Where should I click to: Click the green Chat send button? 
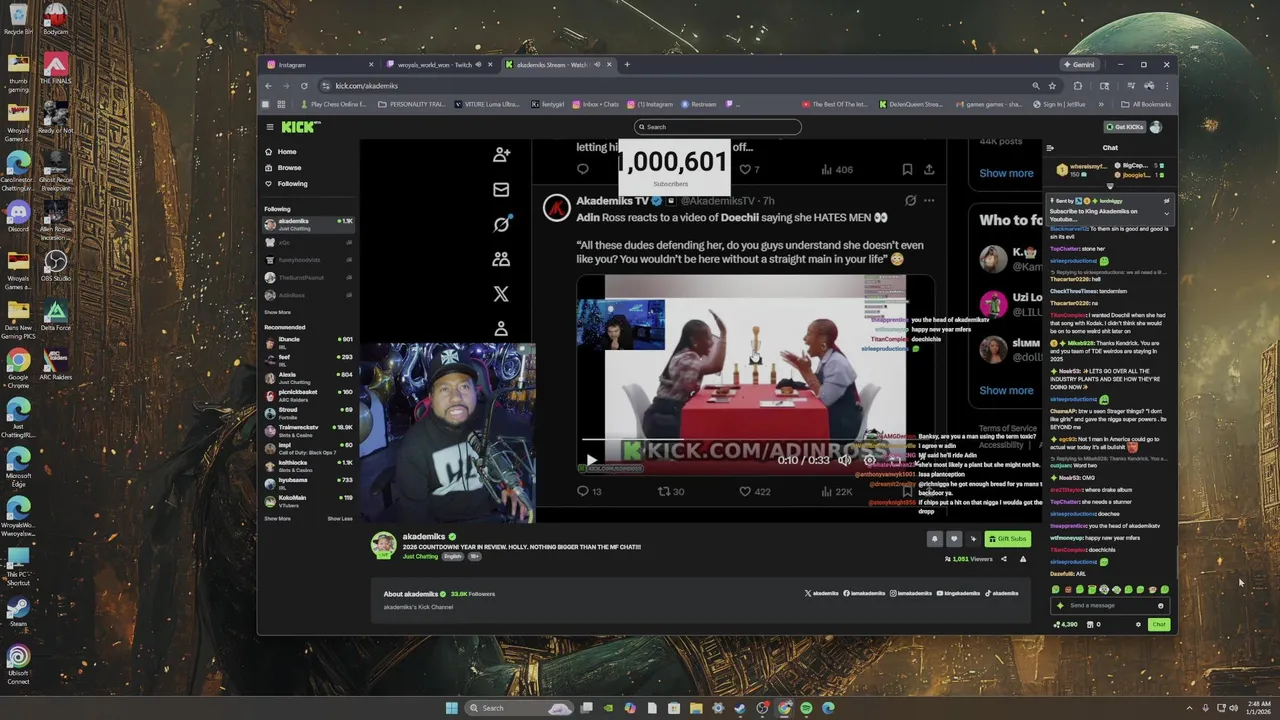pyautogui.click(x=1158, y=624)
